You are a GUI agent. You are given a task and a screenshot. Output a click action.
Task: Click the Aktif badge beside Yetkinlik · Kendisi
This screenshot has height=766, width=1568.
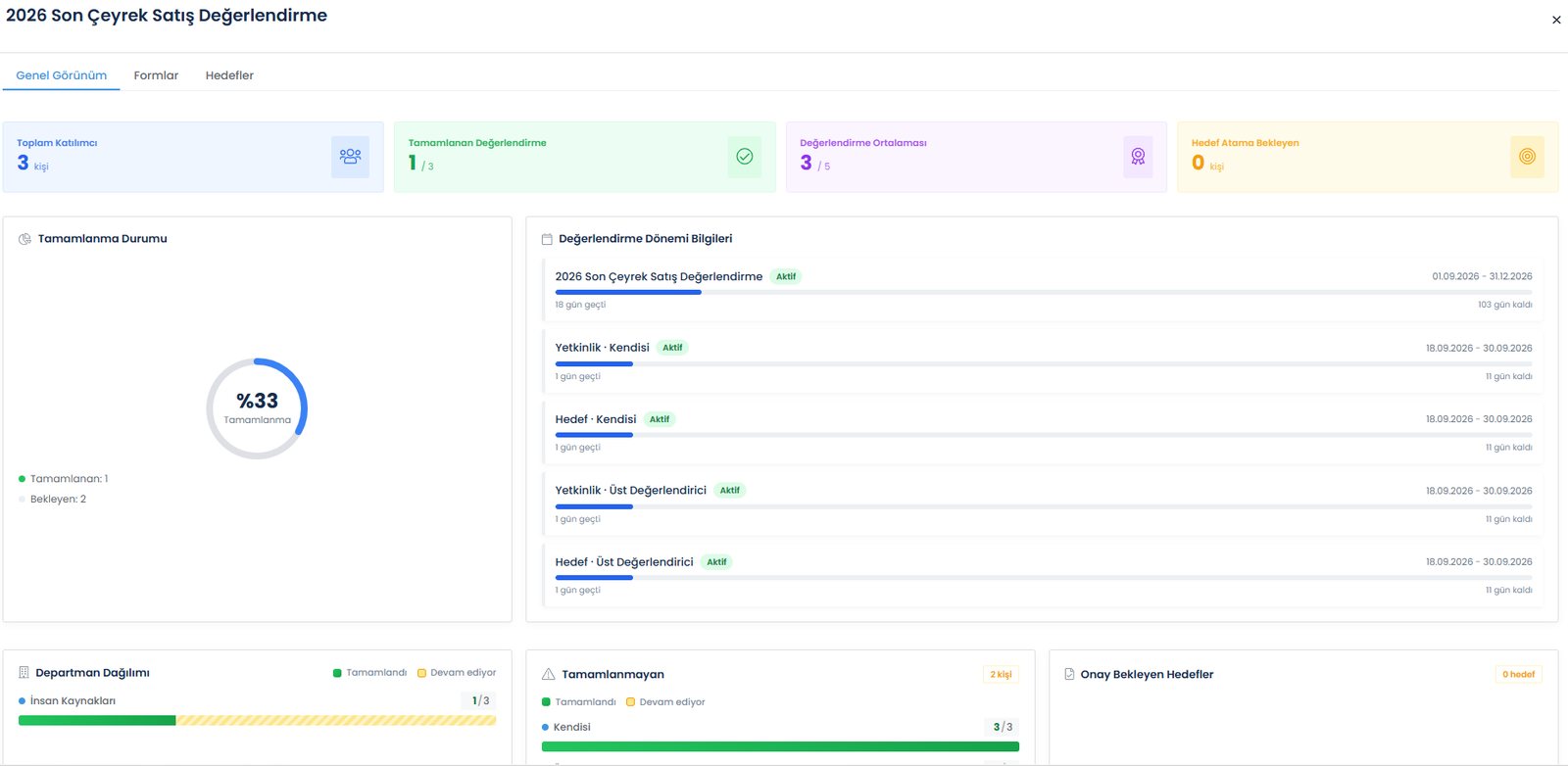pos(672,348)
